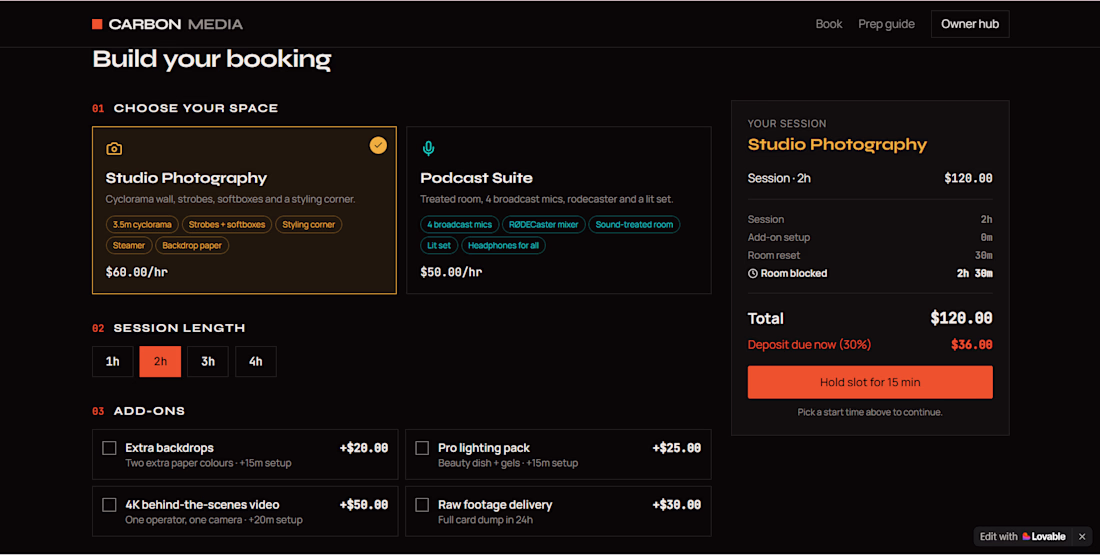The height and width of the screenshot is (555, 1100).
Task: Dismiss the Edit with Lovable badge
Action: pyautogui.click(x=1082, y=536)
